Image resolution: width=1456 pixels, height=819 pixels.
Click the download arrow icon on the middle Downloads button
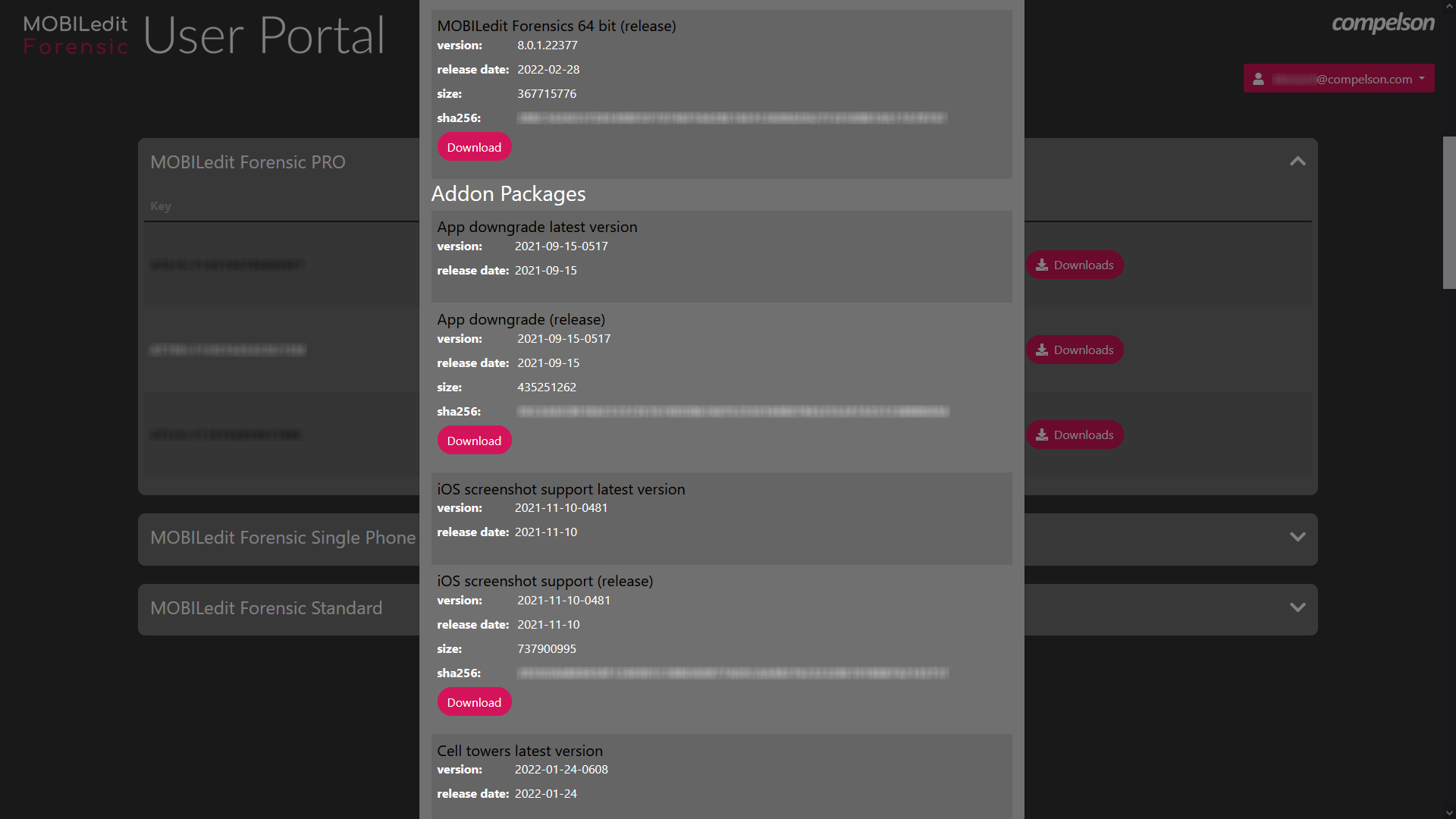1043,350
